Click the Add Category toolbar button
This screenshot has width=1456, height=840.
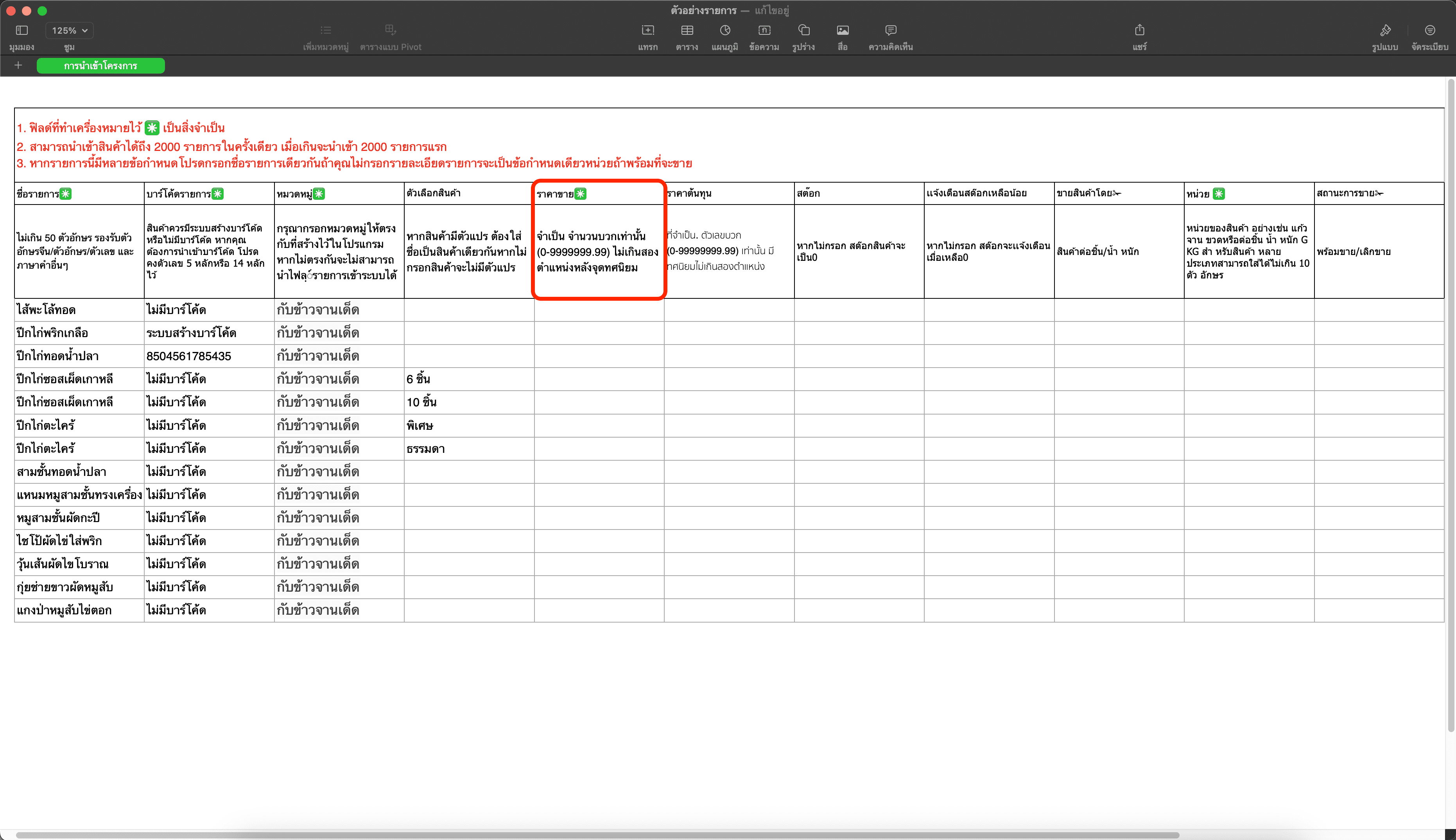coord(326,30)
